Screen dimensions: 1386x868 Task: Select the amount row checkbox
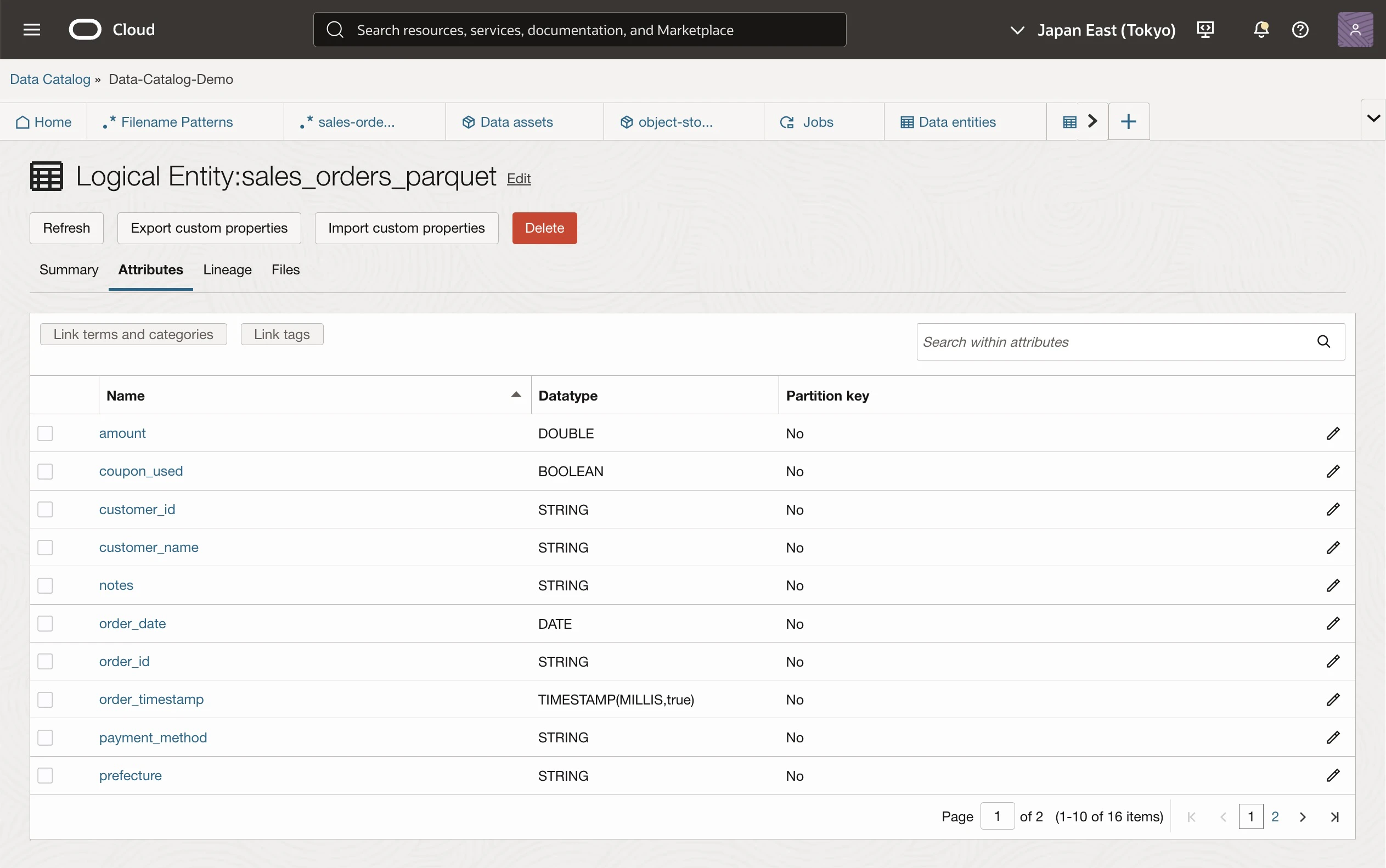point(46,433)
